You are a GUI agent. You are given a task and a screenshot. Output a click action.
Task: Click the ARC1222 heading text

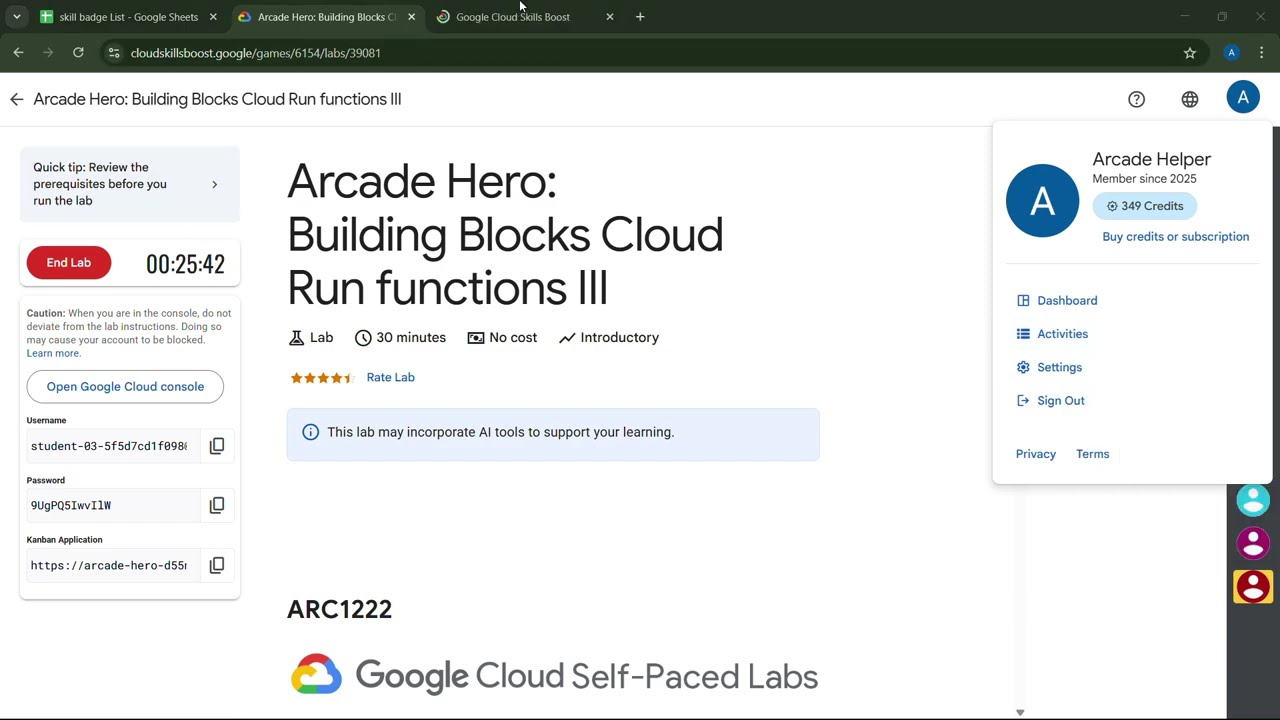click(x=339, y=609)
